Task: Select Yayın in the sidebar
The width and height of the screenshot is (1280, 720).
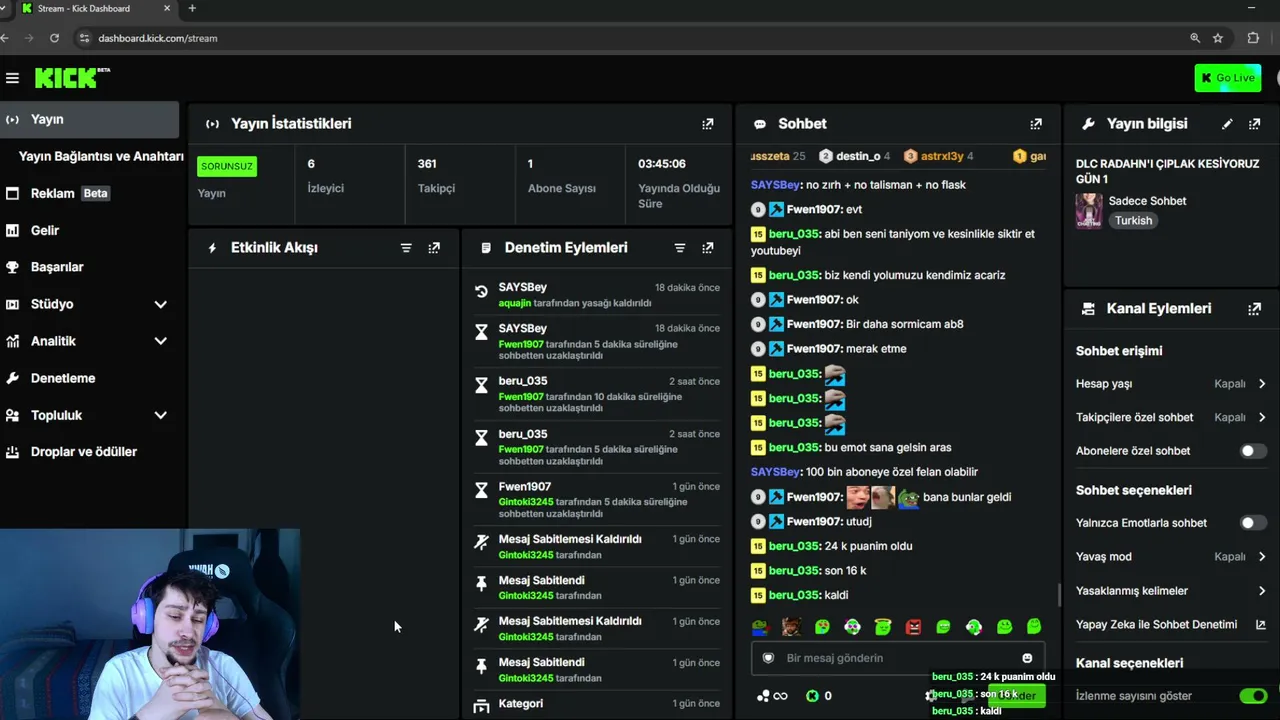Action: pyautogui.click(x=90, y=119)
